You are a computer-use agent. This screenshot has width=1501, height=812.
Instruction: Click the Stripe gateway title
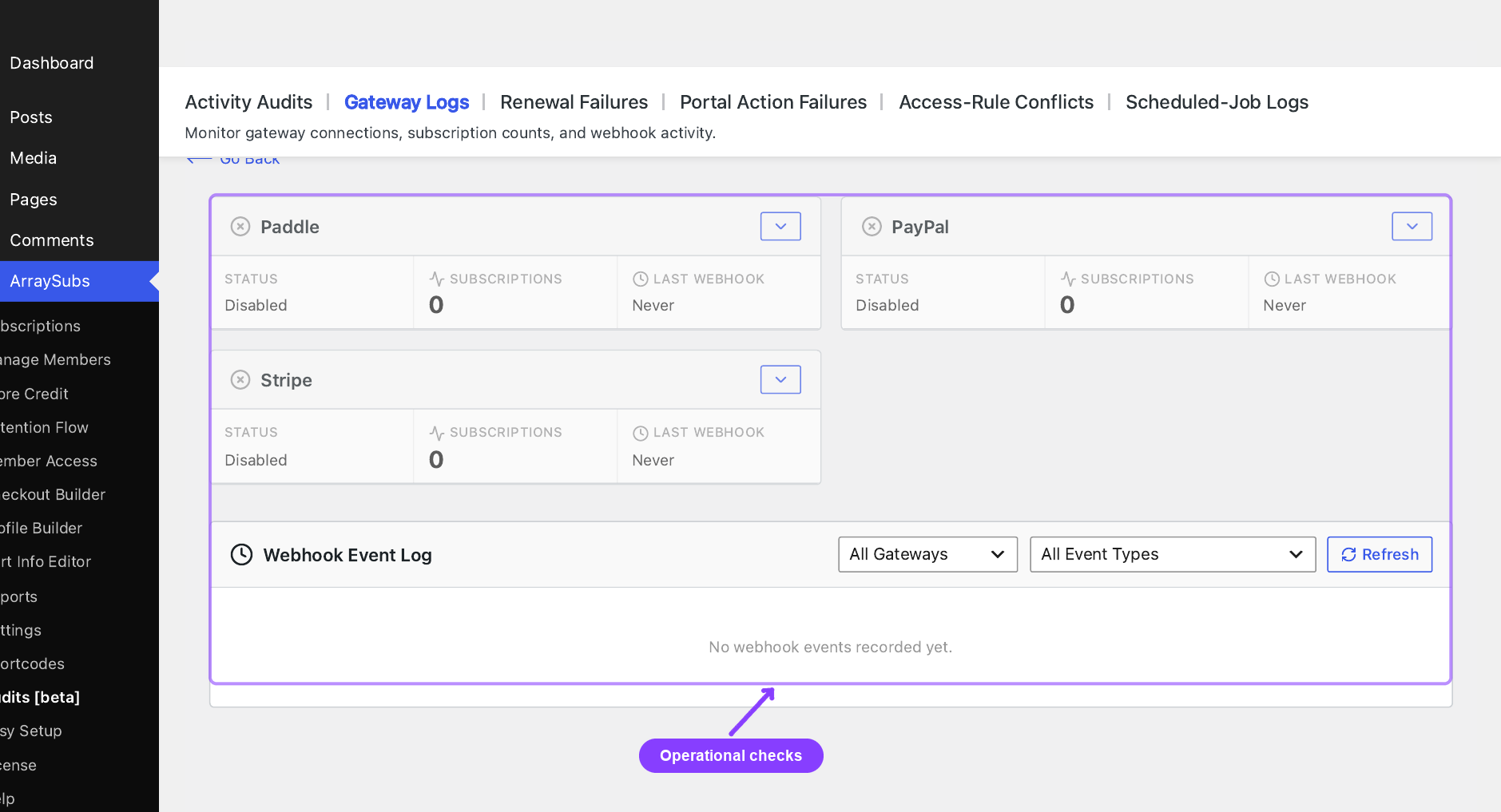point(286,380)
